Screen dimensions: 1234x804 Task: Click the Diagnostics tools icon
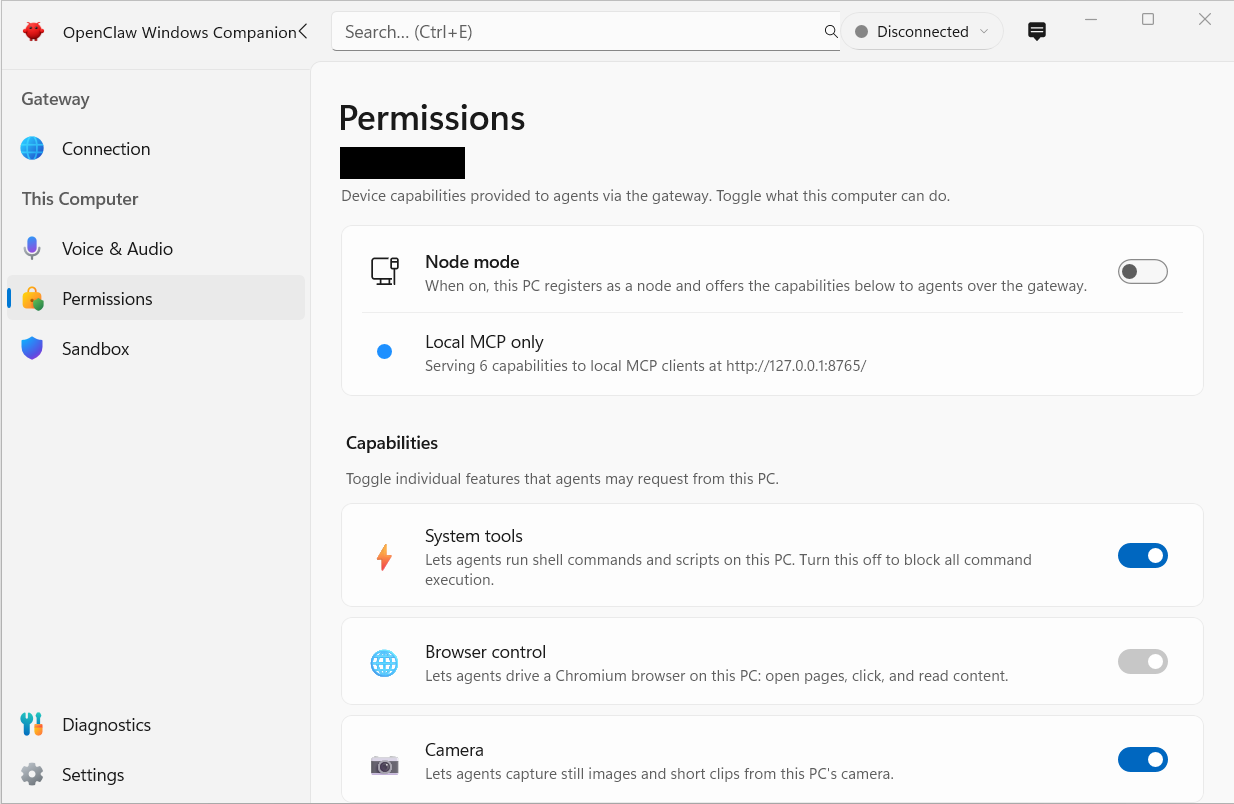[32, 724]
